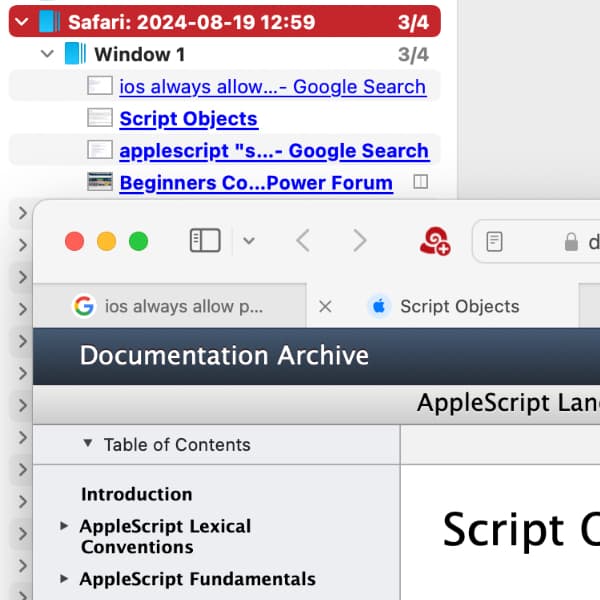Screen dimensions: 600x600
Task: Collapse the Window 1 group
Action: pyautogui.click(x=47, y=54)
